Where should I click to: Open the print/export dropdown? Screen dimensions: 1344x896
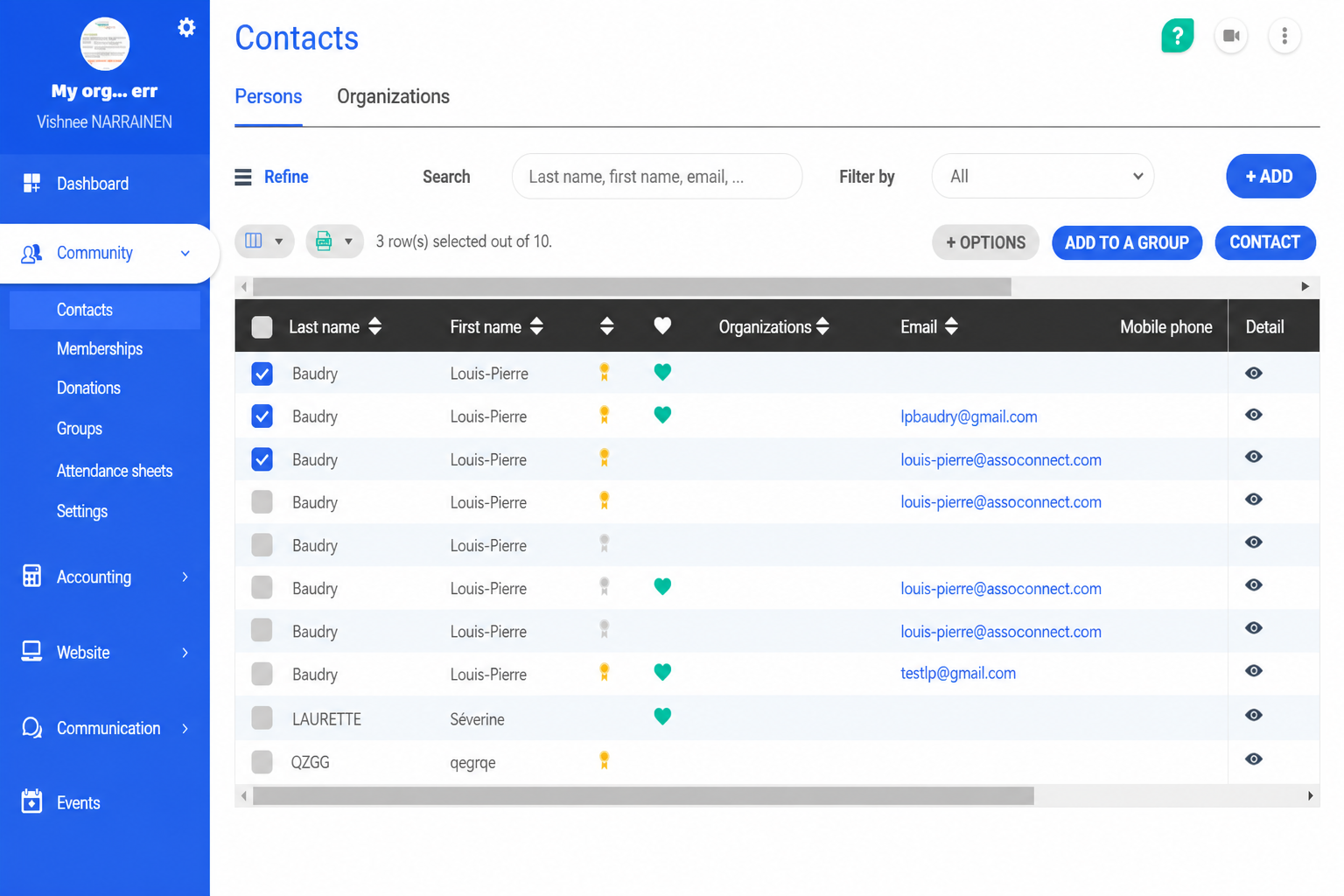point(334,241)
